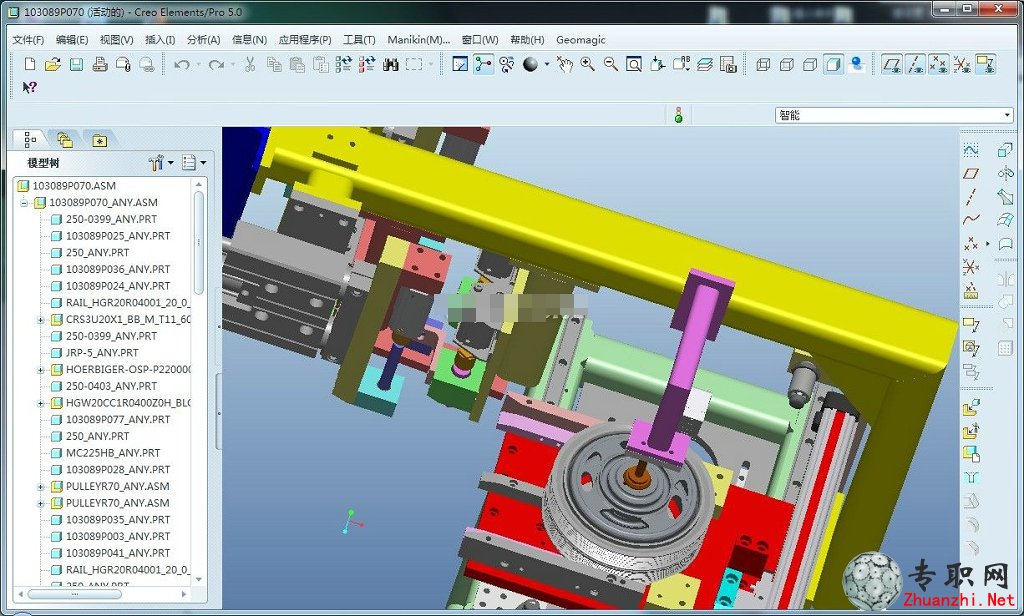Viewport: 1024px width, 616px height.
Task: Click the Regenerate model icon
Action: pyautogui.click(x=344, y=64)
